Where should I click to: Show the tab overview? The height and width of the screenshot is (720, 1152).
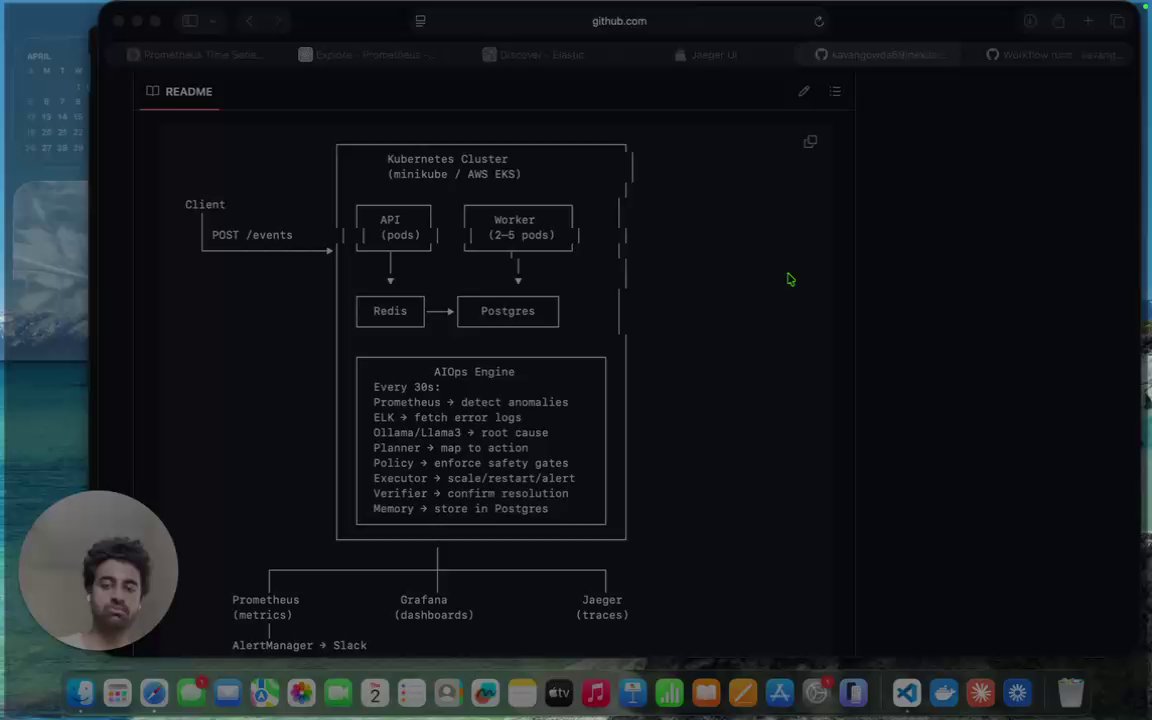coord(1117,21)
